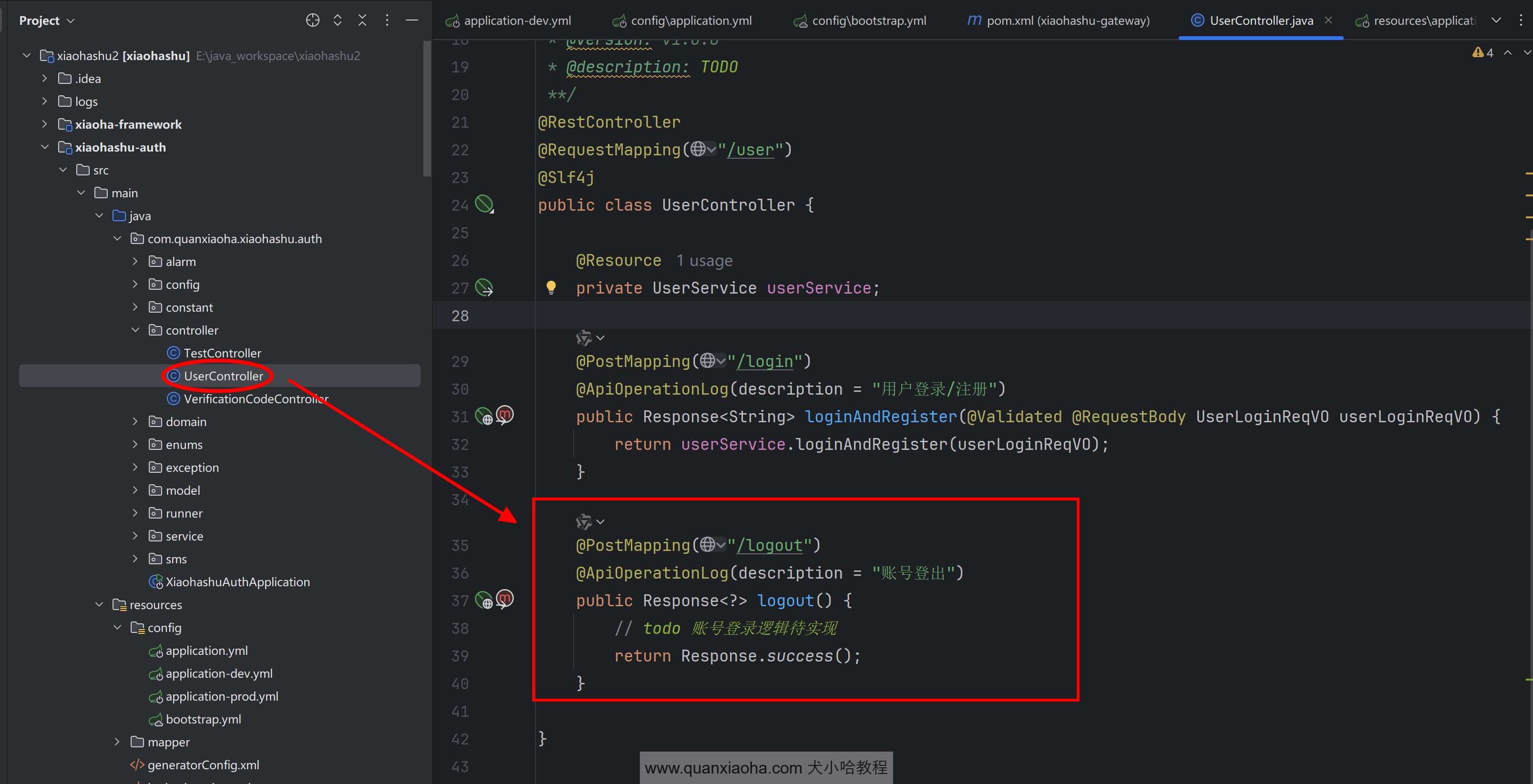Open the Project panel options (three dots)
Viewport: 1533px width, 784px height.
pos(387,20)
